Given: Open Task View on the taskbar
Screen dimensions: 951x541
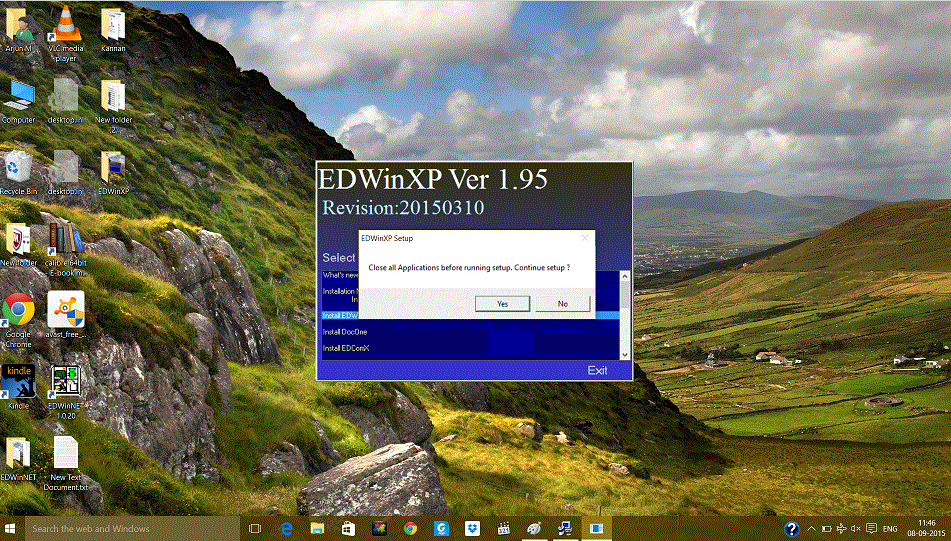Looking at the screenshot, I should pos(255,528).
